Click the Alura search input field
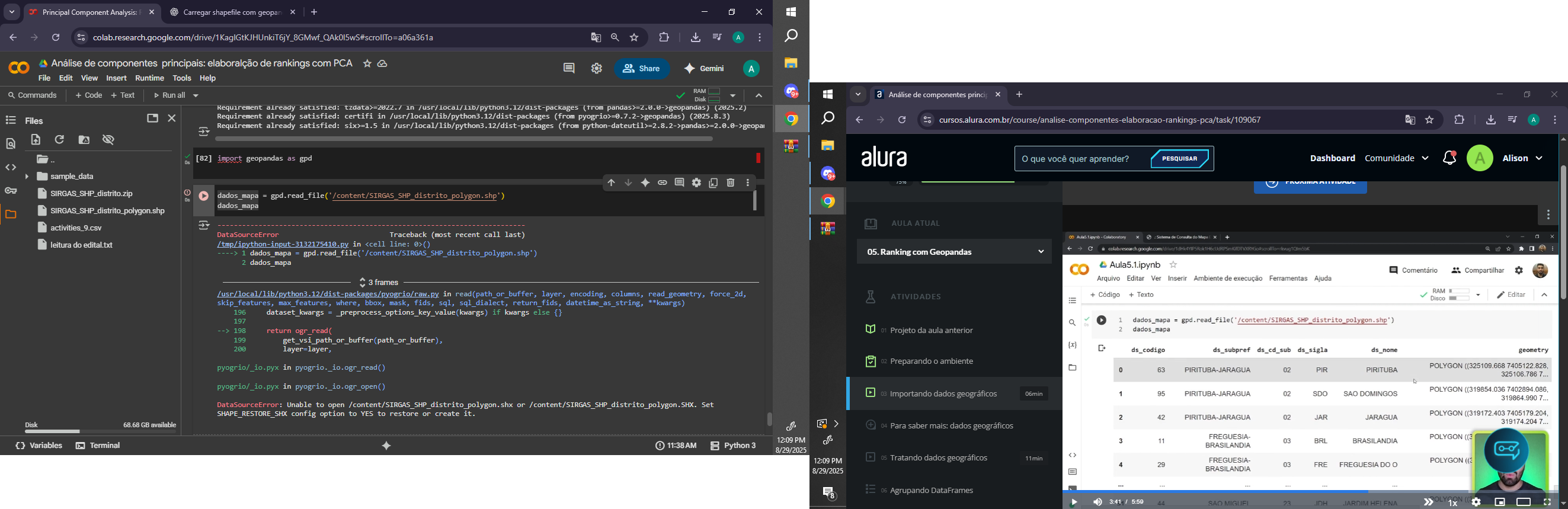Image resolution: width=1568 pixels, height=509 pixels. [1080, 159]
